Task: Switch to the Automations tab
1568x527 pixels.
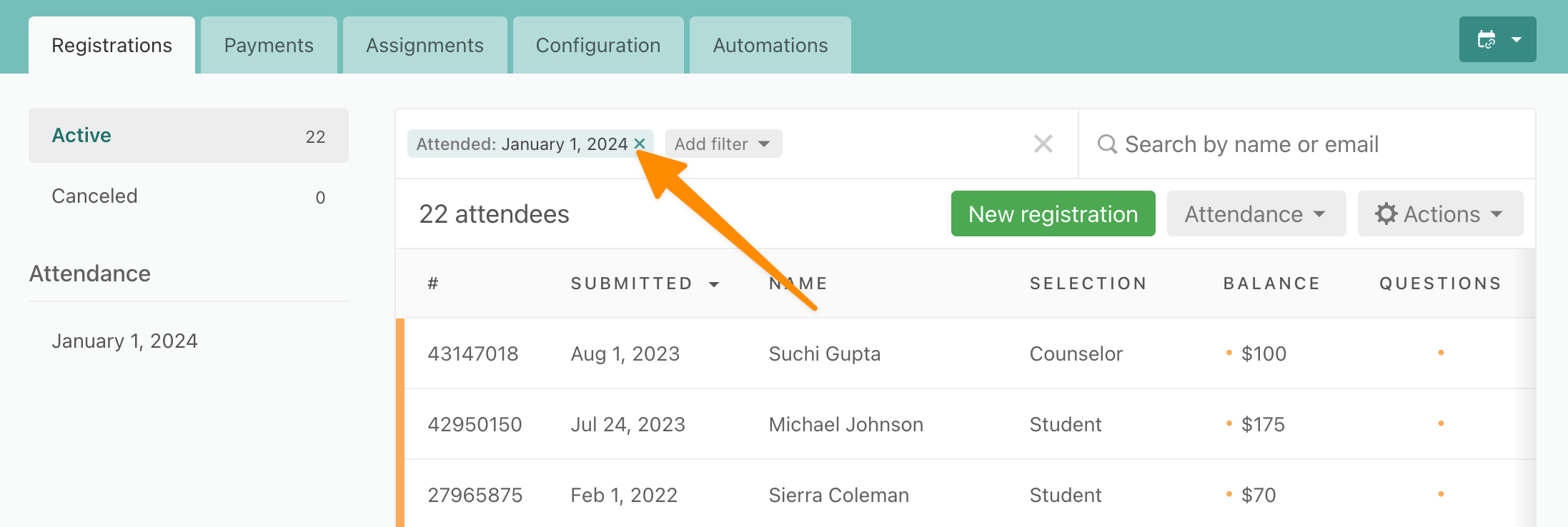Action: click(770, 45)
